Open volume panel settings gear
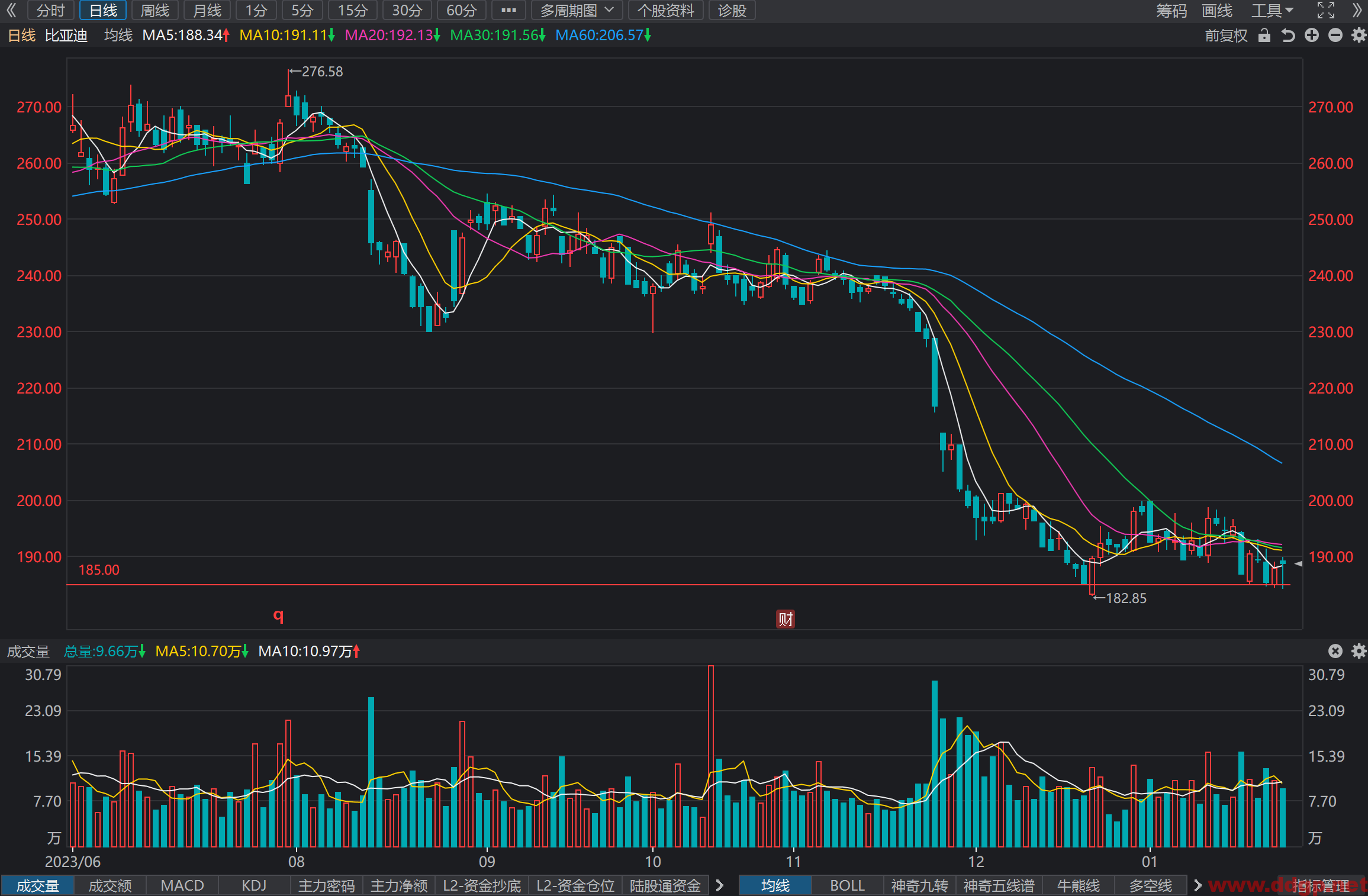Screen dimensions: 1368x896 tap(1359, 651)
